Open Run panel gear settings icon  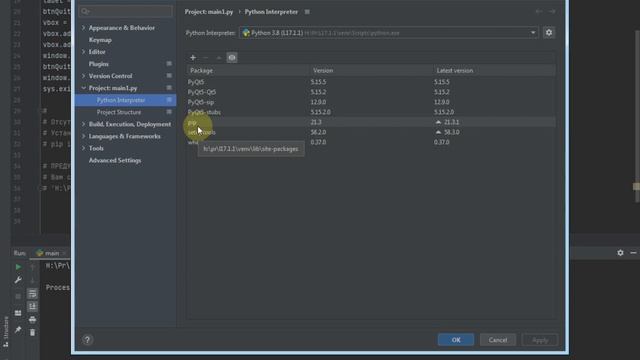pos(620,253)
